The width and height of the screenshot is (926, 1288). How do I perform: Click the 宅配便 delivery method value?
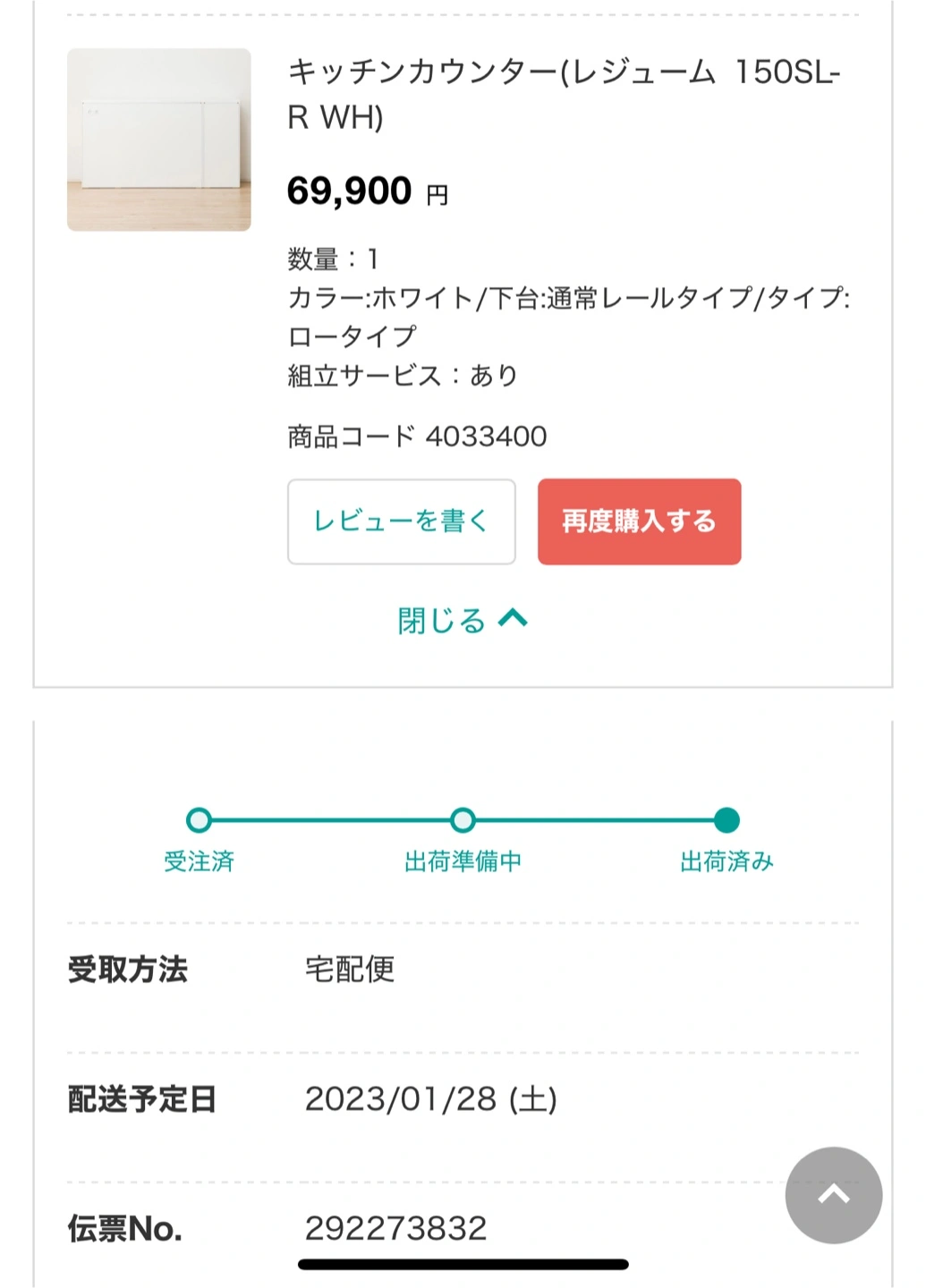coord(350,969)
